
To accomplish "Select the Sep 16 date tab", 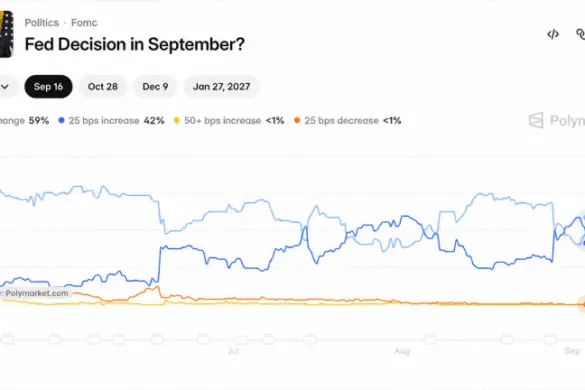I will (49, 87).
